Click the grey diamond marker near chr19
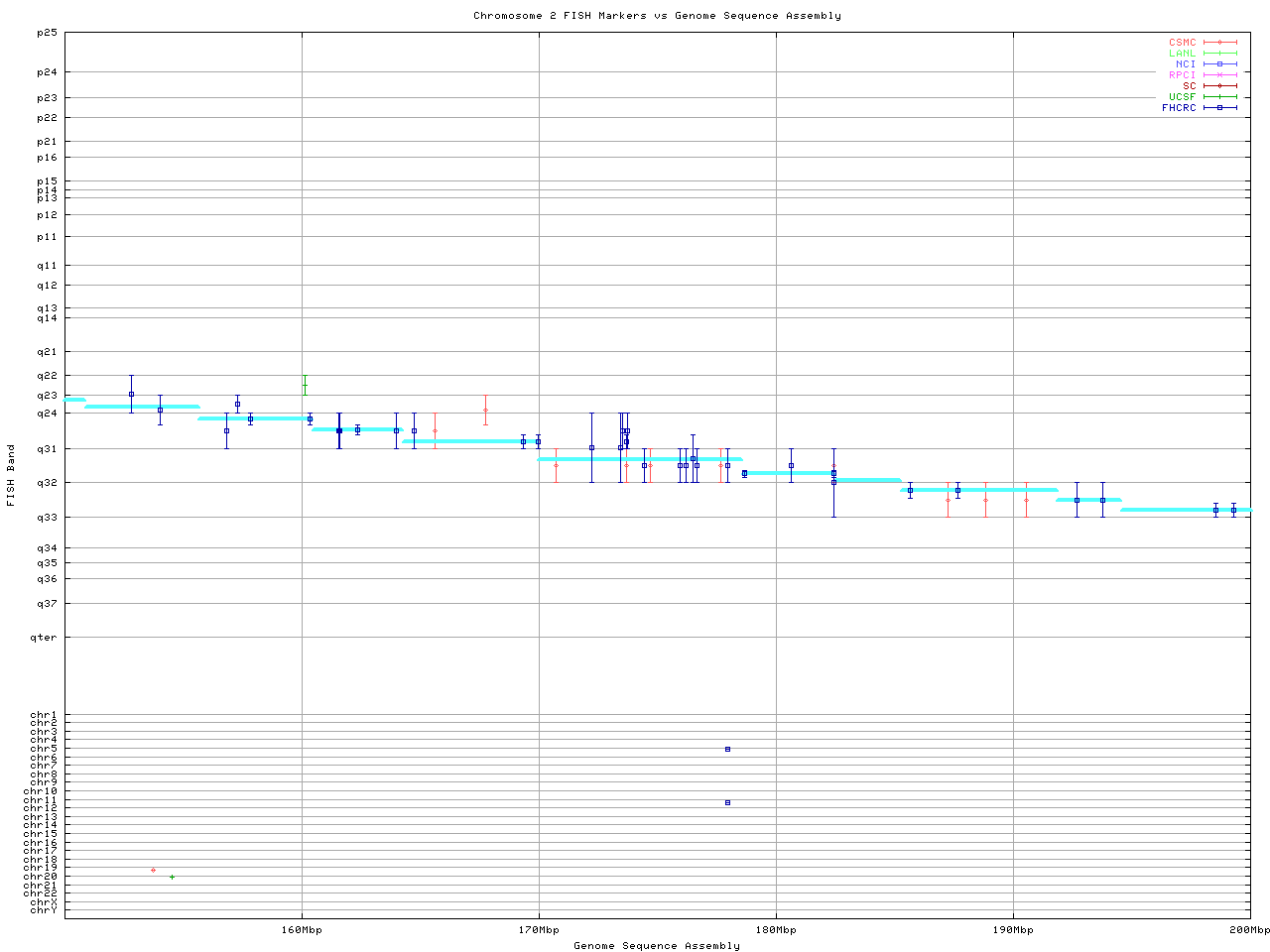 153,870
